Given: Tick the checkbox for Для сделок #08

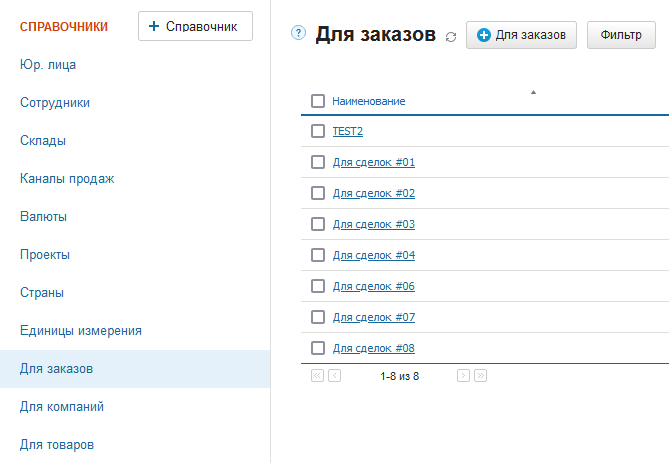Looking at the screenshot, I should click(318, 348).
